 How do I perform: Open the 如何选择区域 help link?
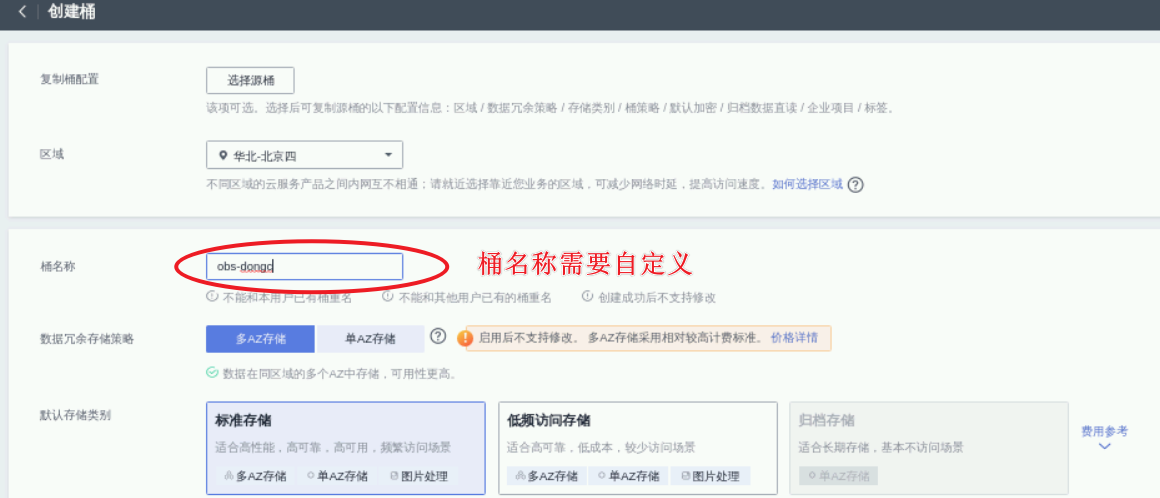(807, 184)
